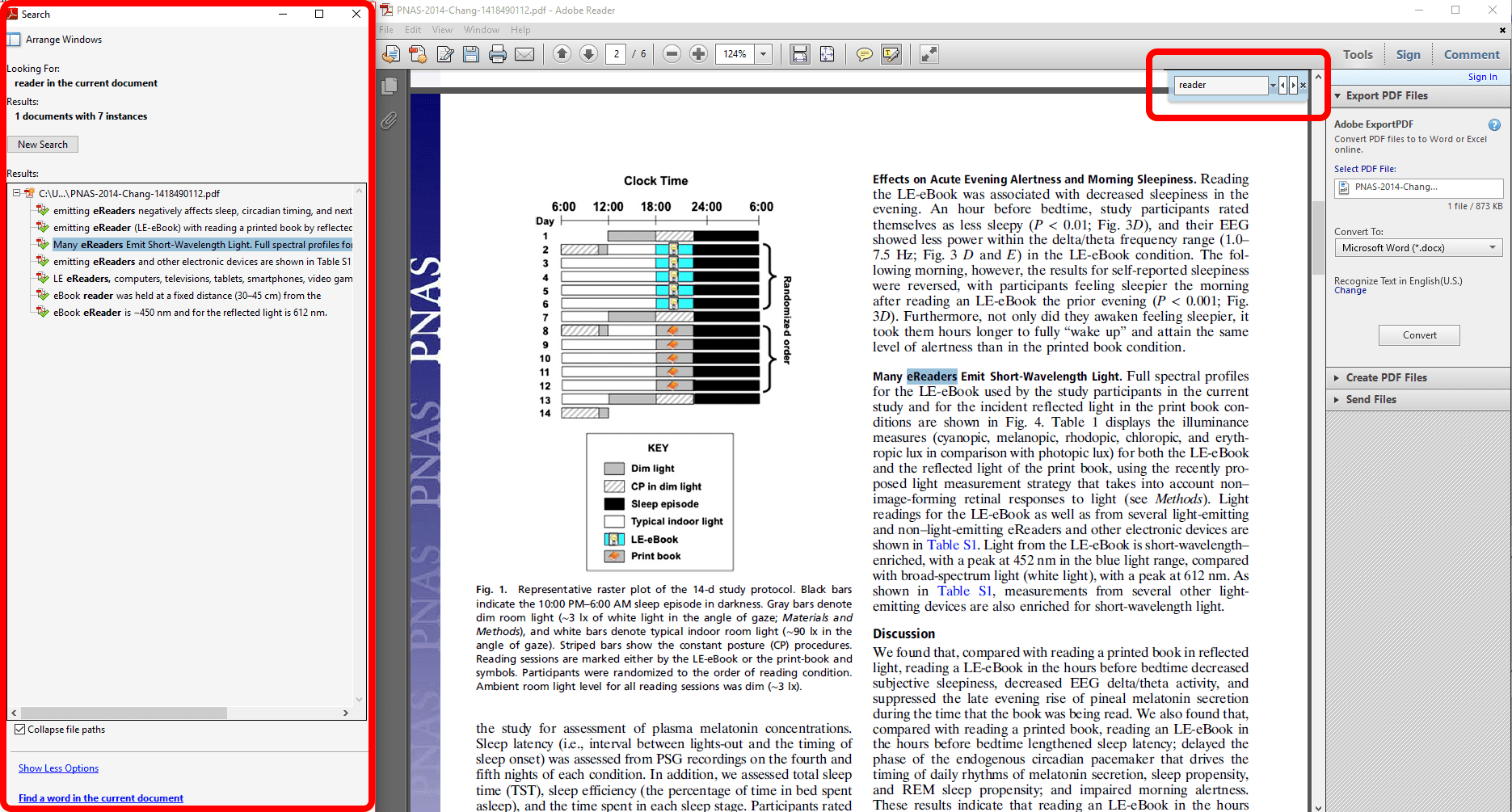1512x812 pixels.
Task: Click first Table S1 link in article
Action: [952, 545]
